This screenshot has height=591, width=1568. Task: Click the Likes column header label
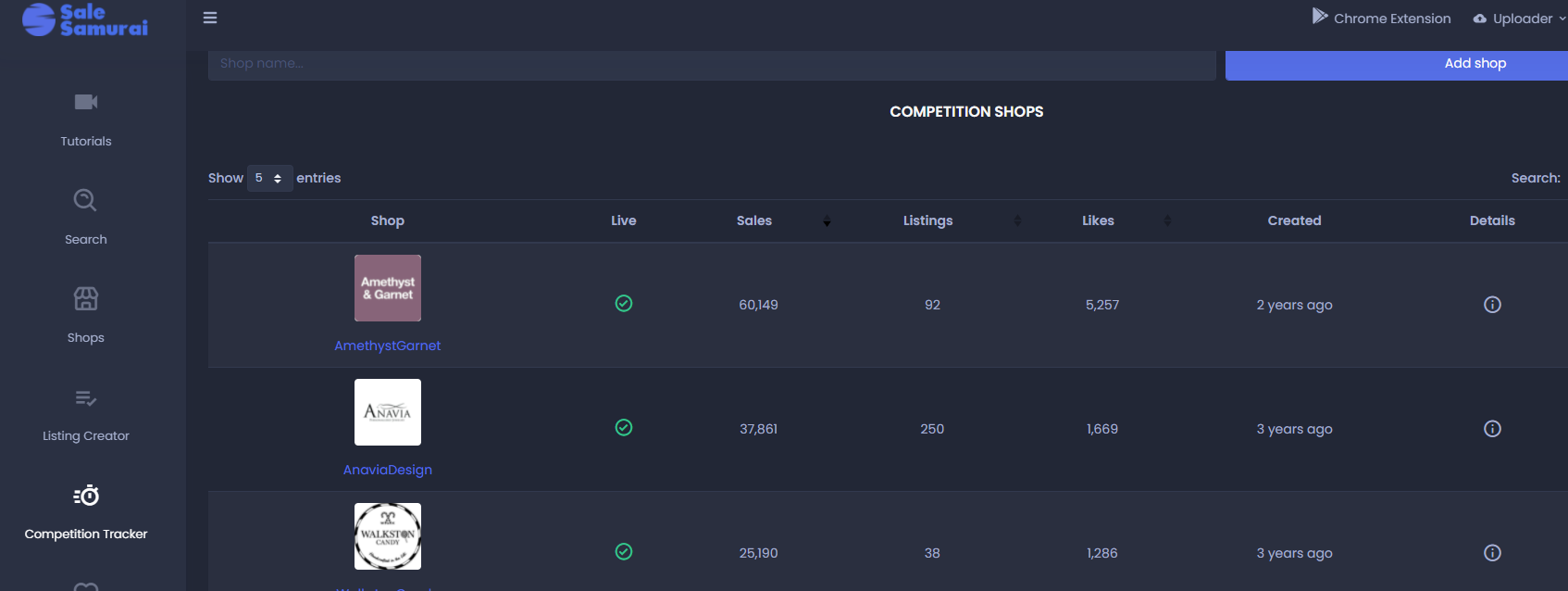point(1099,220)
